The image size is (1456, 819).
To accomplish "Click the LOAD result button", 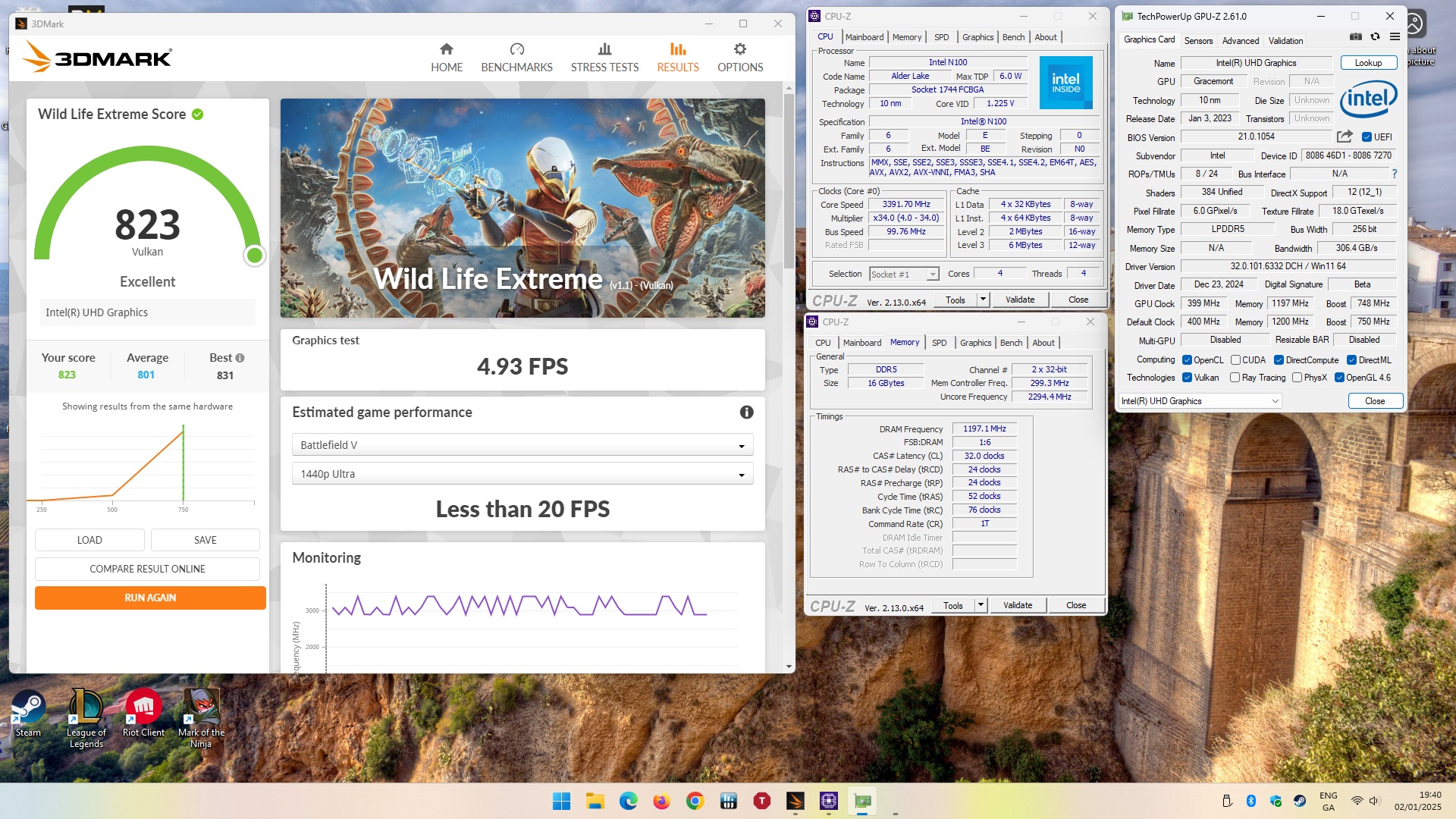I will pos(89,540).
